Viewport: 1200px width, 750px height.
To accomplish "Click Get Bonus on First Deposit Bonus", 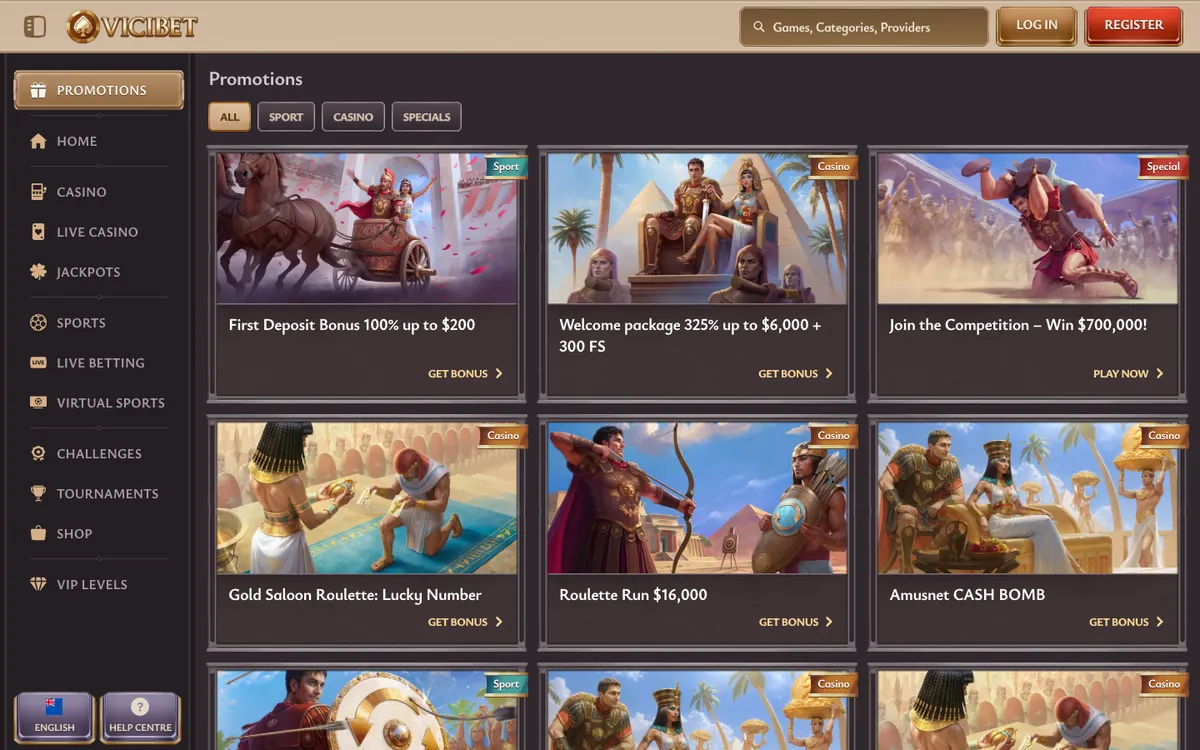I will coord(466,373).
